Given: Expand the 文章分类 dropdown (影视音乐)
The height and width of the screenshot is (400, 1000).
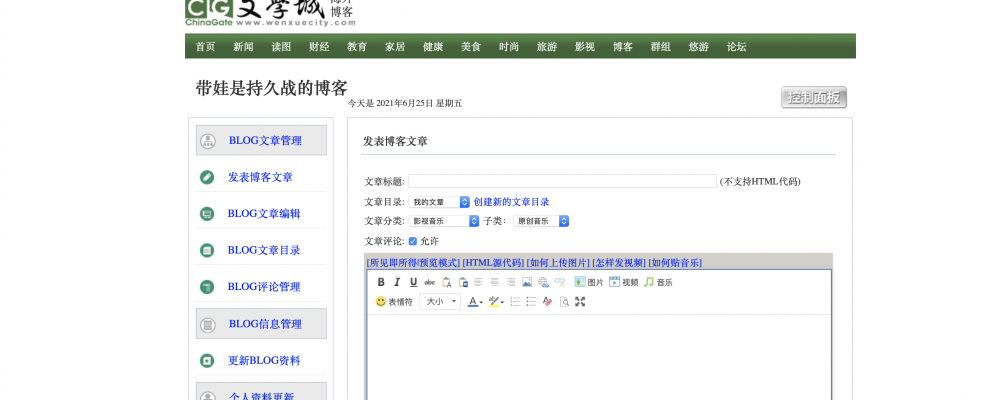Looking at the screenshot, I should [445, 221].
